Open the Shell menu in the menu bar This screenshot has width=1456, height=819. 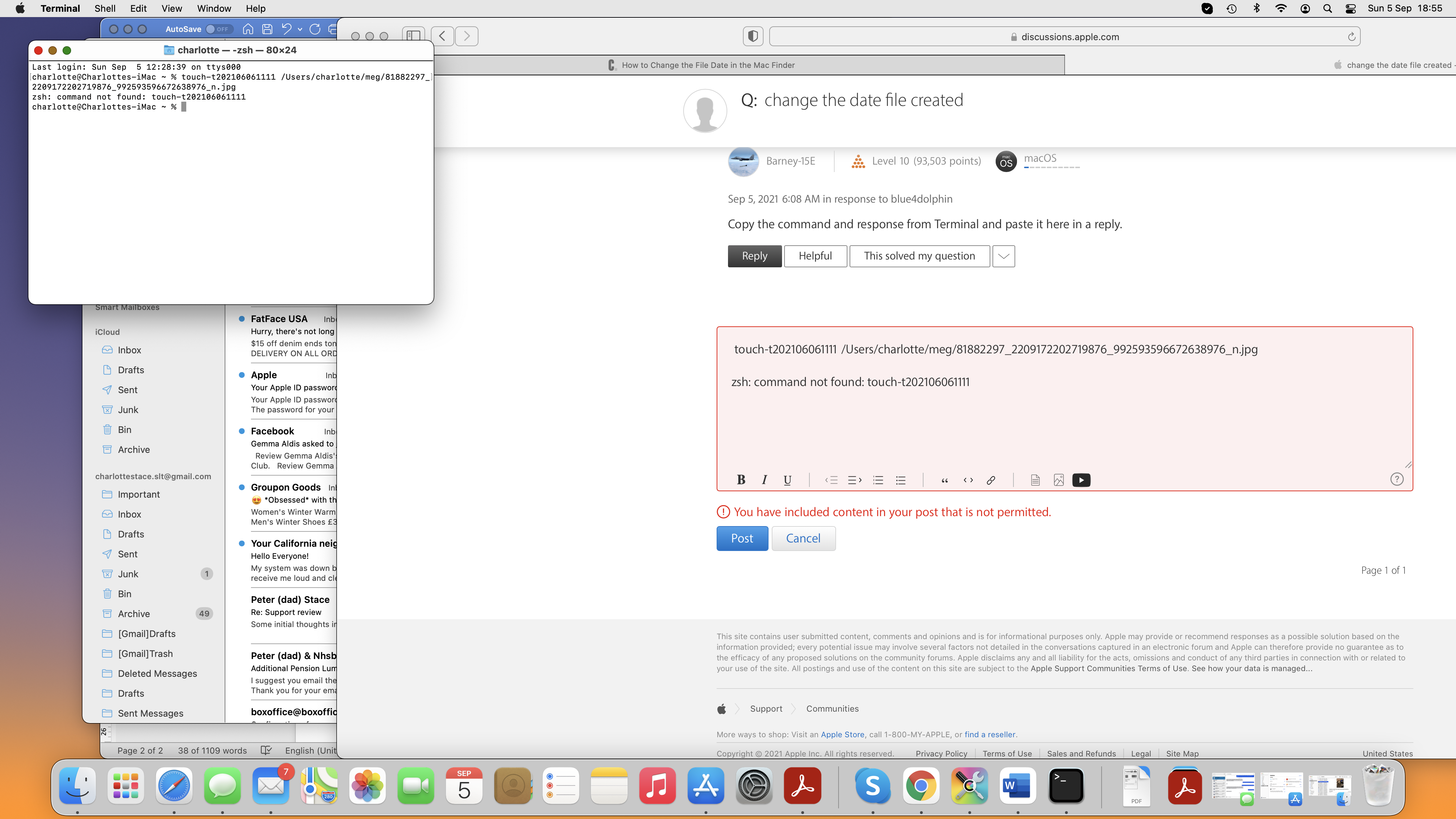pyautogui.click(x=105, y=9)
